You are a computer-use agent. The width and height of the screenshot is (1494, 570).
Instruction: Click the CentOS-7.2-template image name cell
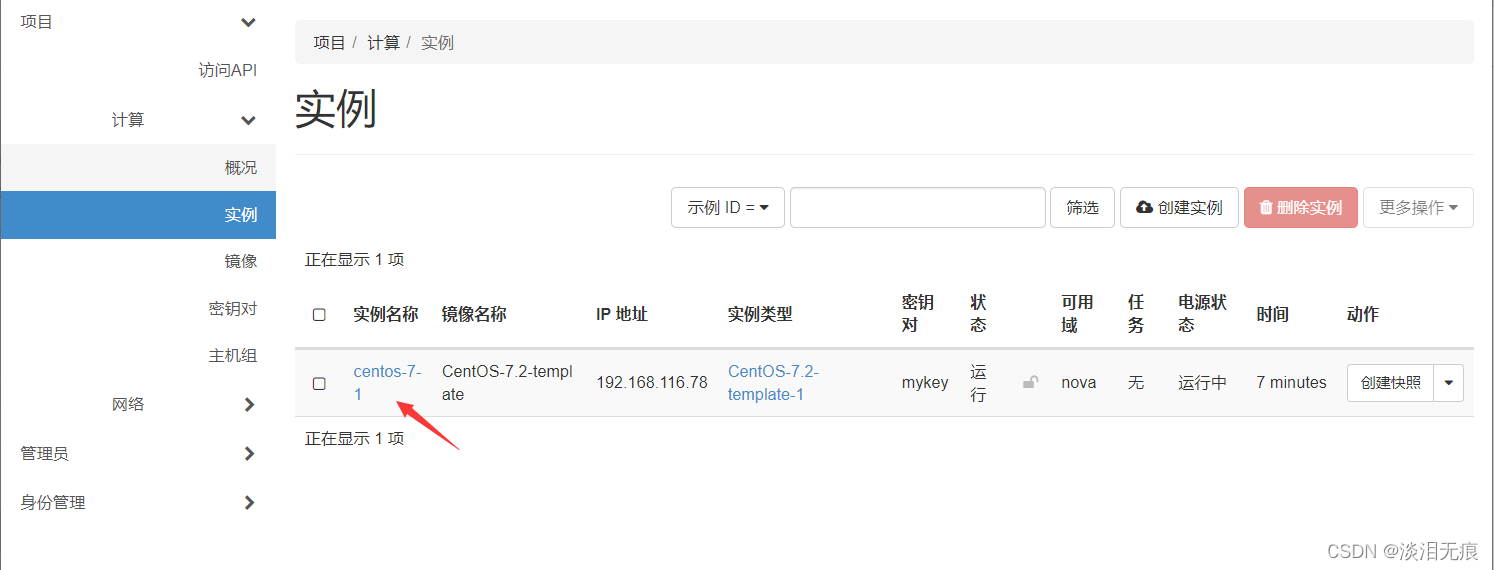507,383
